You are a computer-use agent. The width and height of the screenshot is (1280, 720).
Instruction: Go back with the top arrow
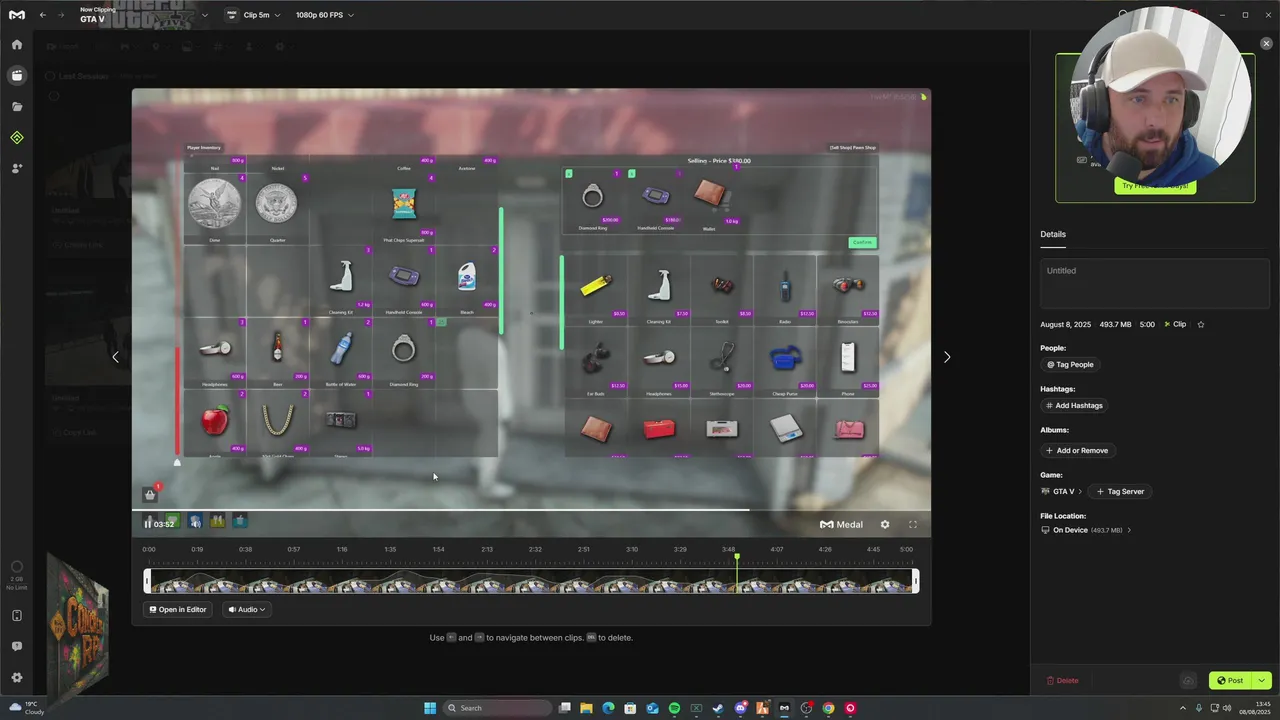(x=42, y=15)
